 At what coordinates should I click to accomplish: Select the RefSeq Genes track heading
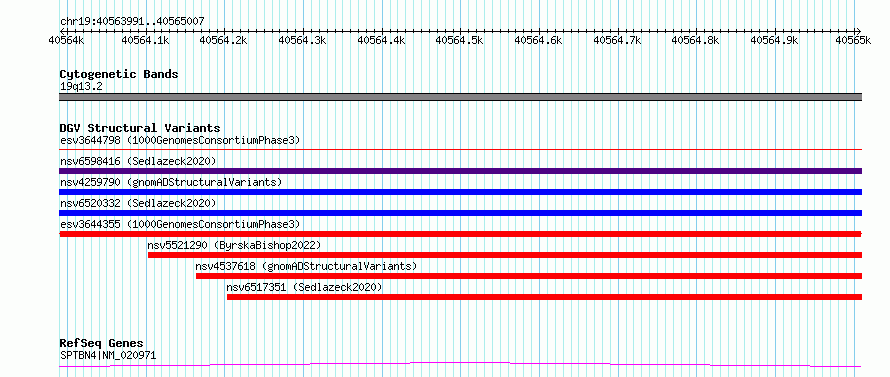pos(102,344)
